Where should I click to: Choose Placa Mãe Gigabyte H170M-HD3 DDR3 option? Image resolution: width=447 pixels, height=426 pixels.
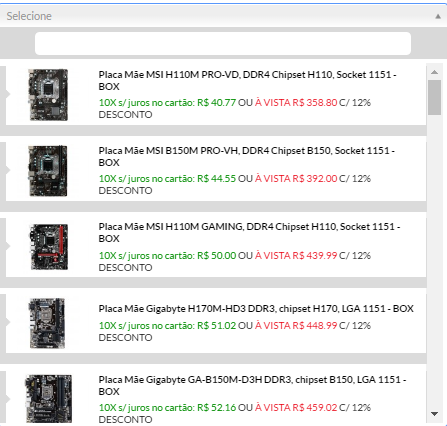[x=216, y=323]
